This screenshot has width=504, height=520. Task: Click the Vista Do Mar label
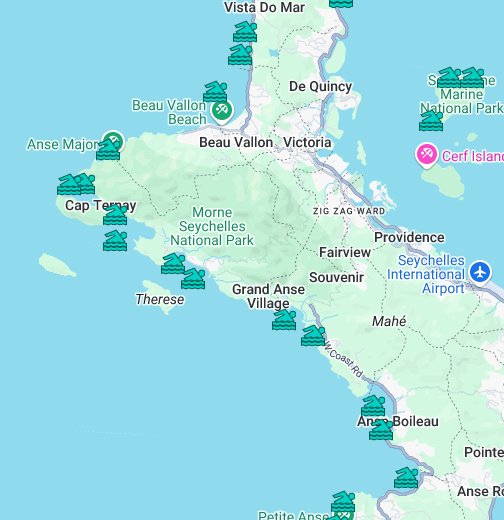click(x=264, y=7)
